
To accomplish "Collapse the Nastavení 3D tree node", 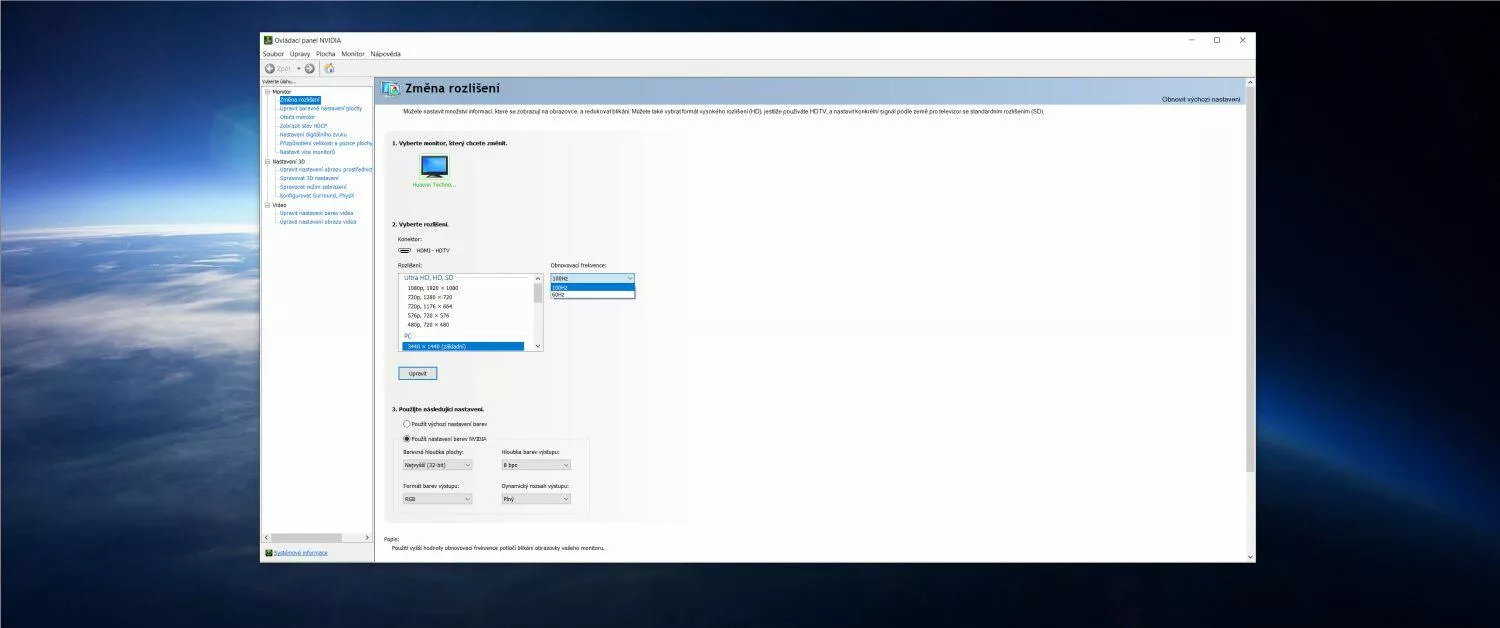I will click(x=267, y=161).
